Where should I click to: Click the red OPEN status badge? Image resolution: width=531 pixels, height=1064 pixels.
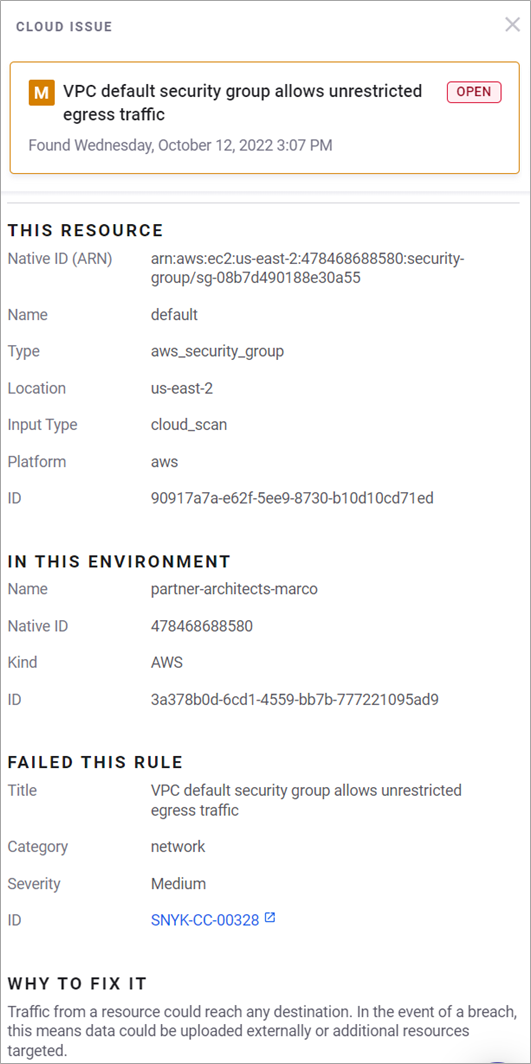click(473, 92)
